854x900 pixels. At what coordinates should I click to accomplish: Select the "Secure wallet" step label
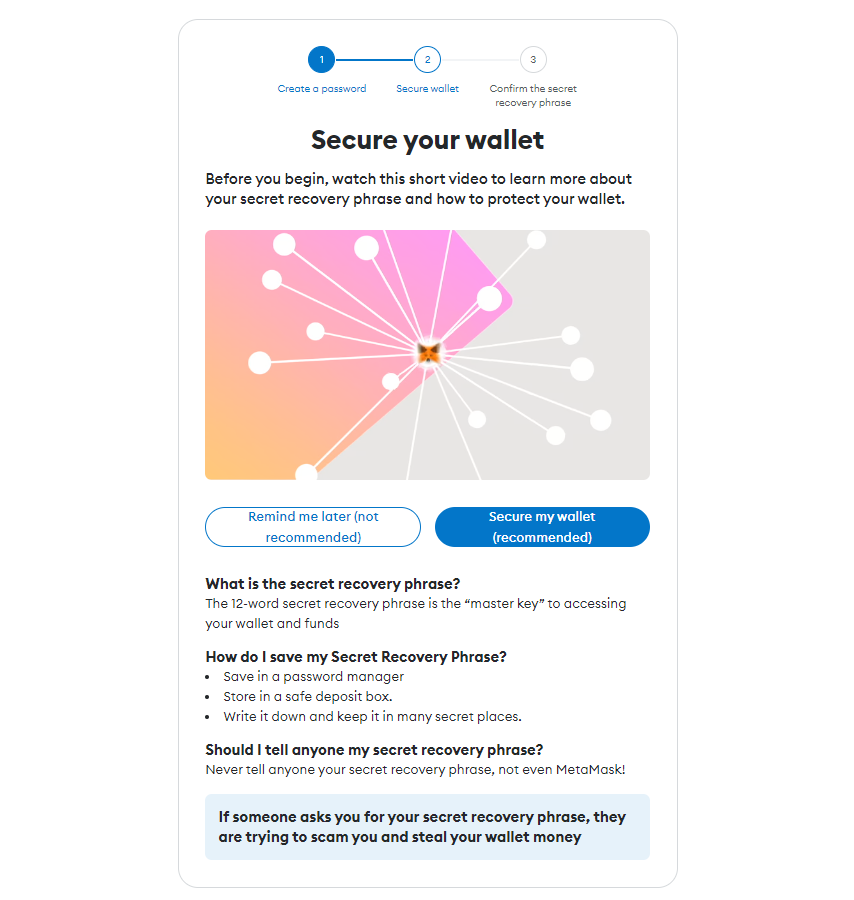pos(427,89)
